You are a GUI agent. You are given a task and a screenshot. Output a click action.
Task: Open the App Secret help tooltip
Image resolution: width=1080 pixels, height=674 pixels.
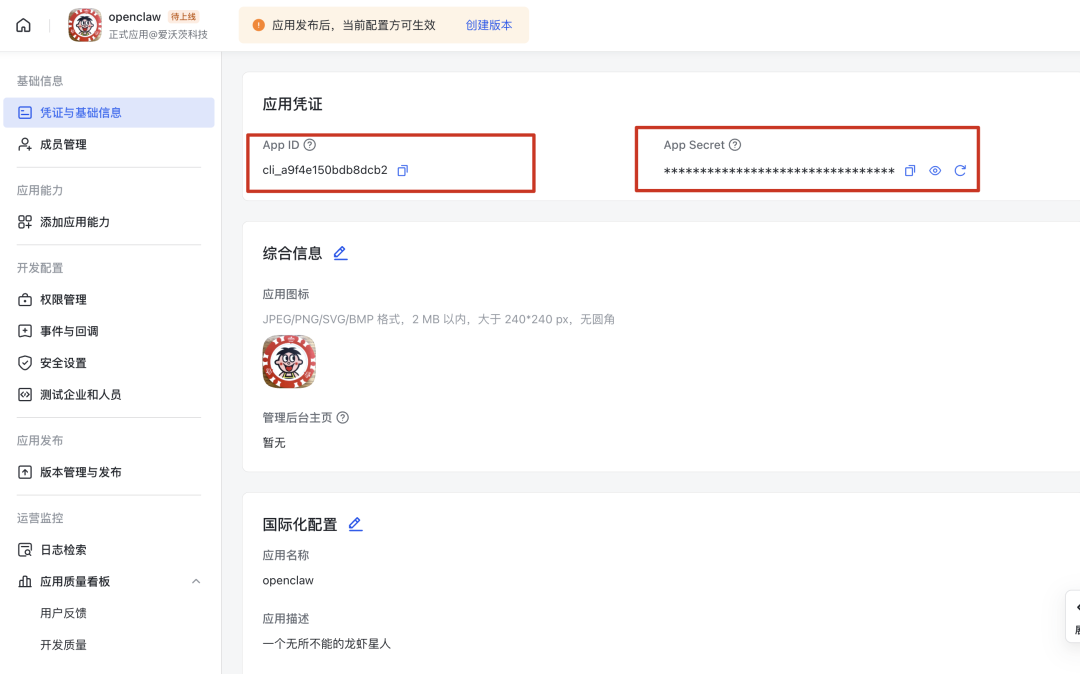(735, 144)
